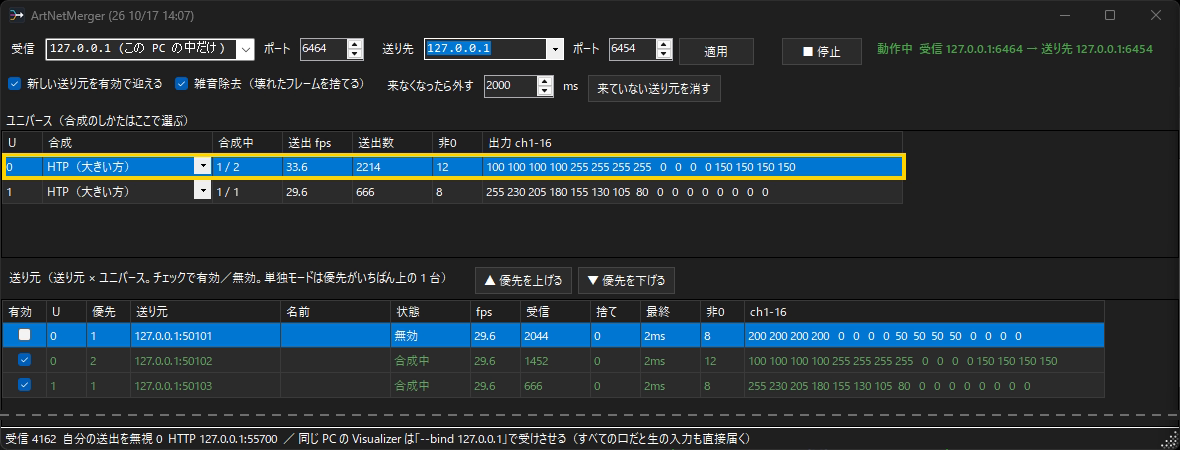Click 来ていない送り元を消す button
Screen dimensions: 1180x450
pyautogui.click(x=654, y=88)
